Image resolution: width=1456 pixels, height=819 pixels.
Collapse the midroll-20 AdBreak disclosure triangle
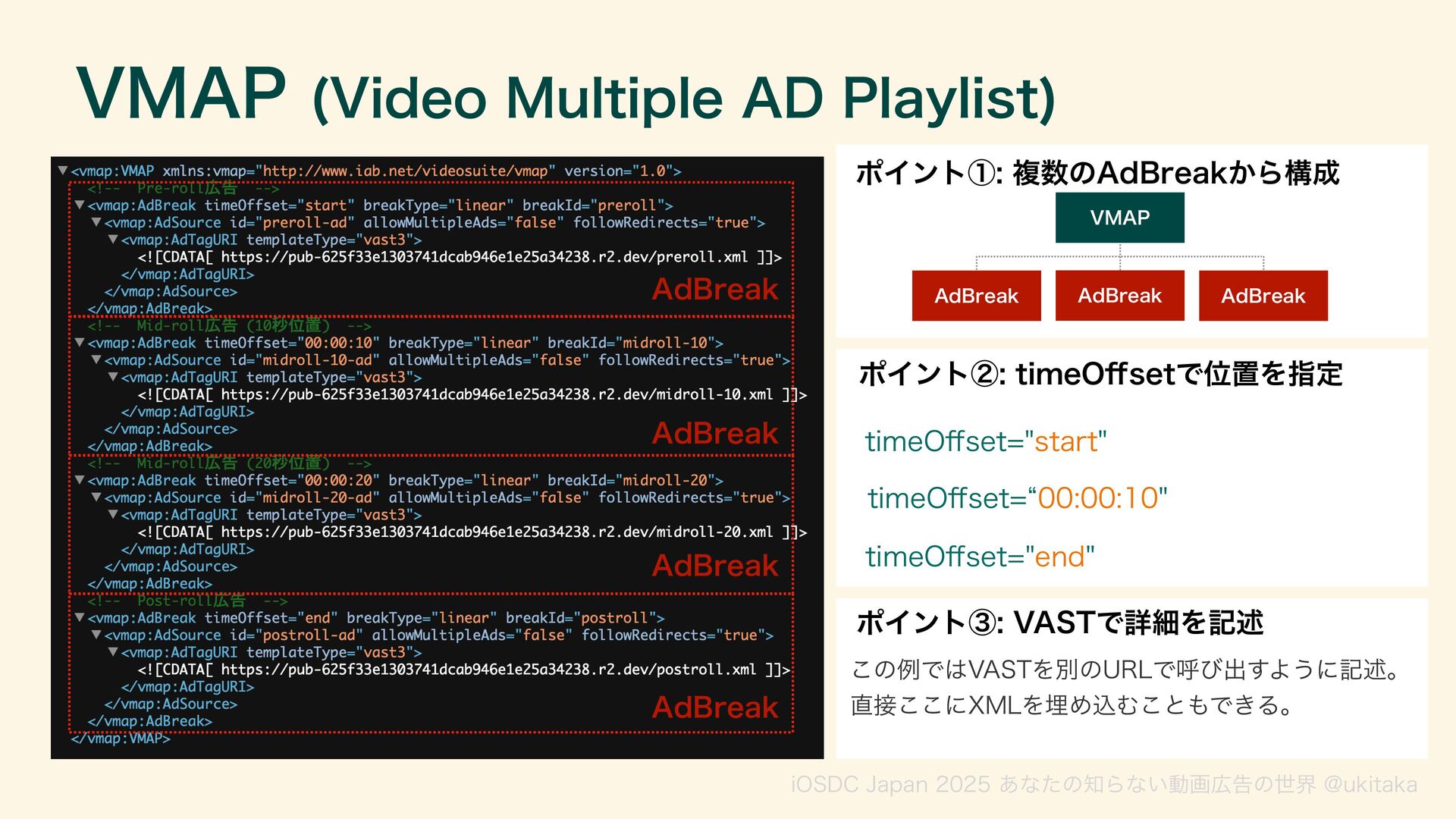80,480
